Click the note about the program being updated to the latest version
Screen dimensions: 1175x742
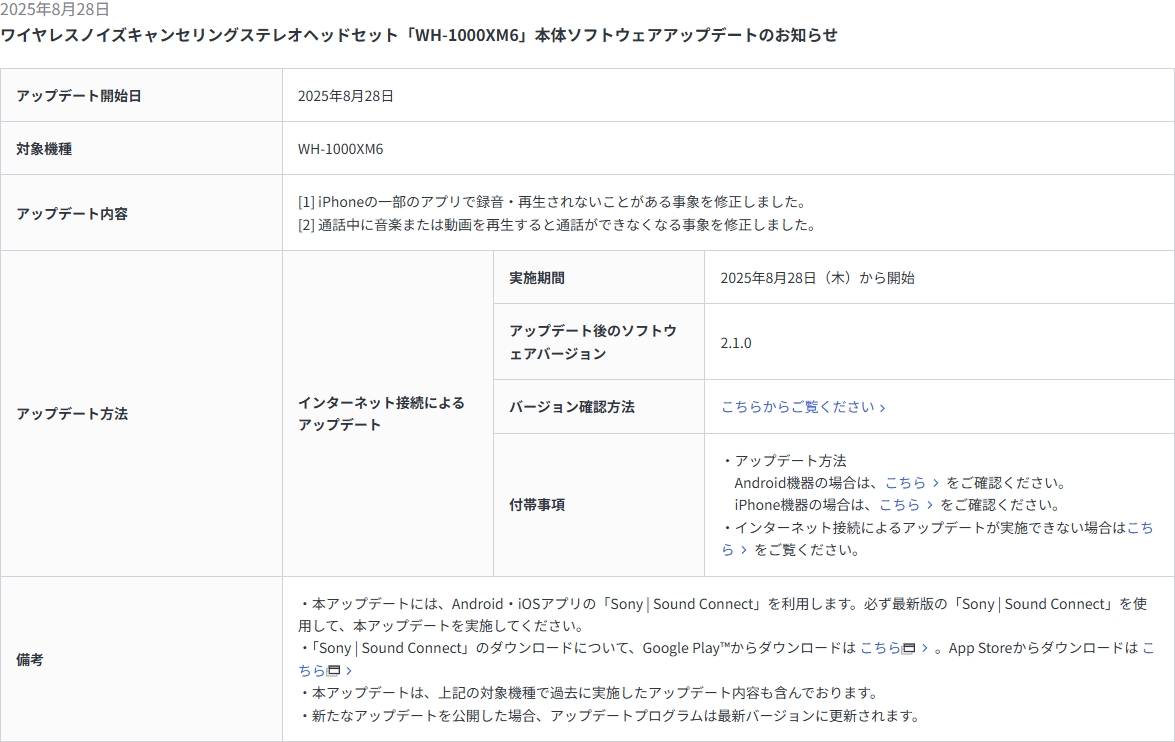pyautogui.click(x=609, y=716)
